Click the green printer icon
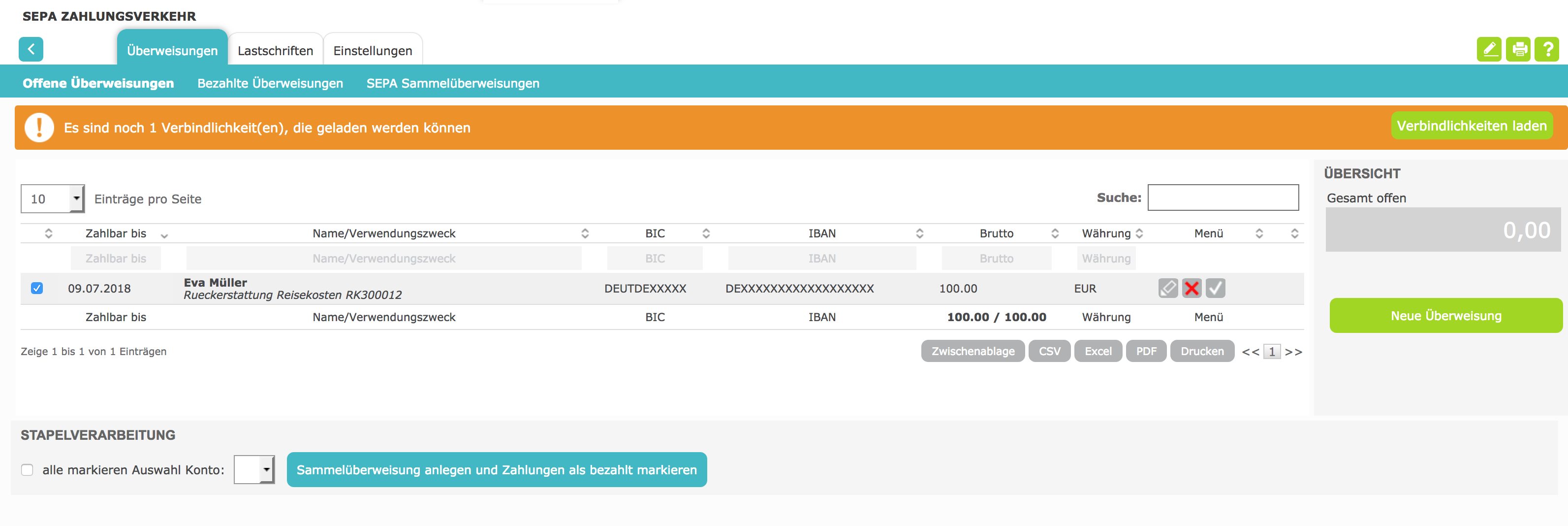The width and height of the screenshot is (1568, 526). pos(1518,49)
